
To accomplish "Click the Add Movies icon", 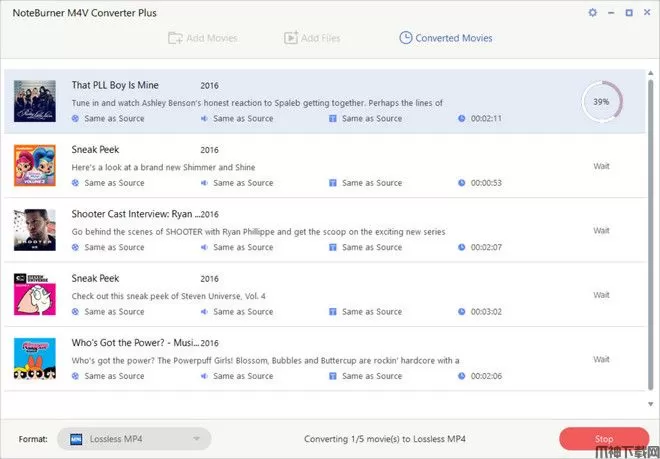I will click(x=175, y=38).
